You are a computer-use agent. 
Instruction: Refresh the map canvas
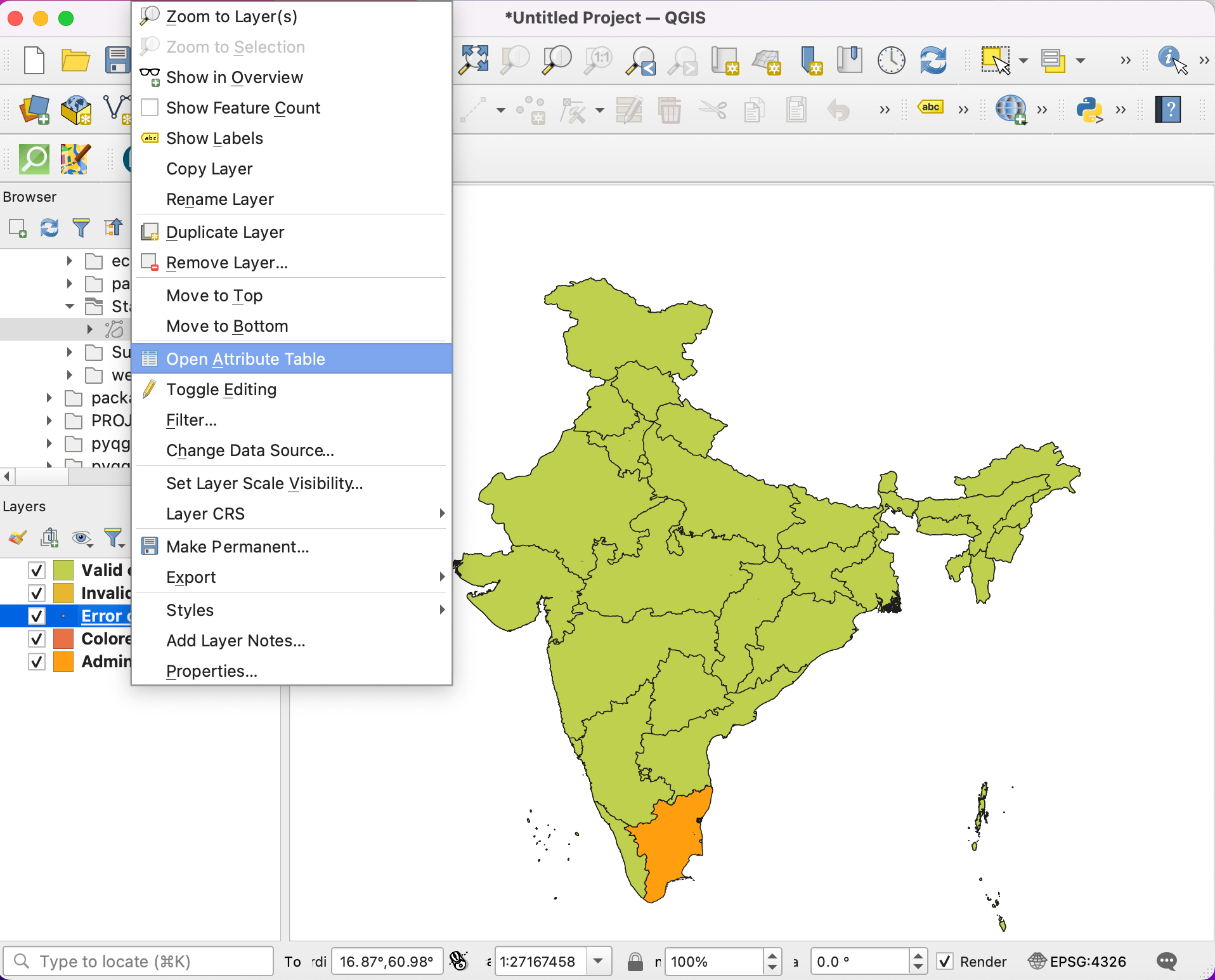(x=932, y=60)
